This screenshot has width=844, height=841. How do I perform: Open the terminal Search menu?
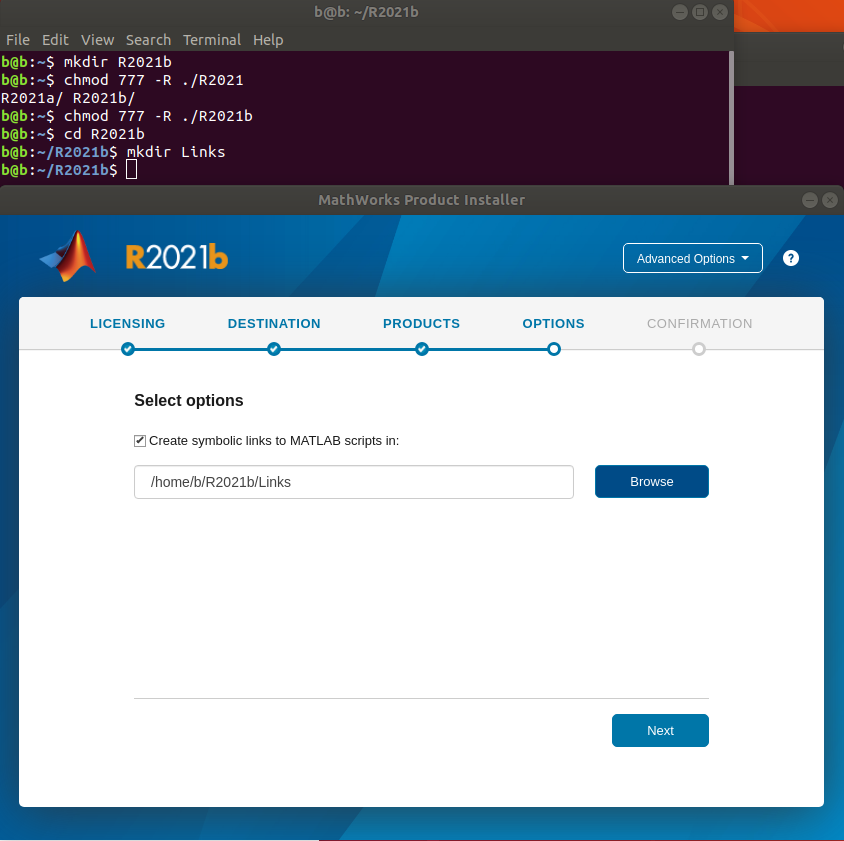(x=149, y=40)
